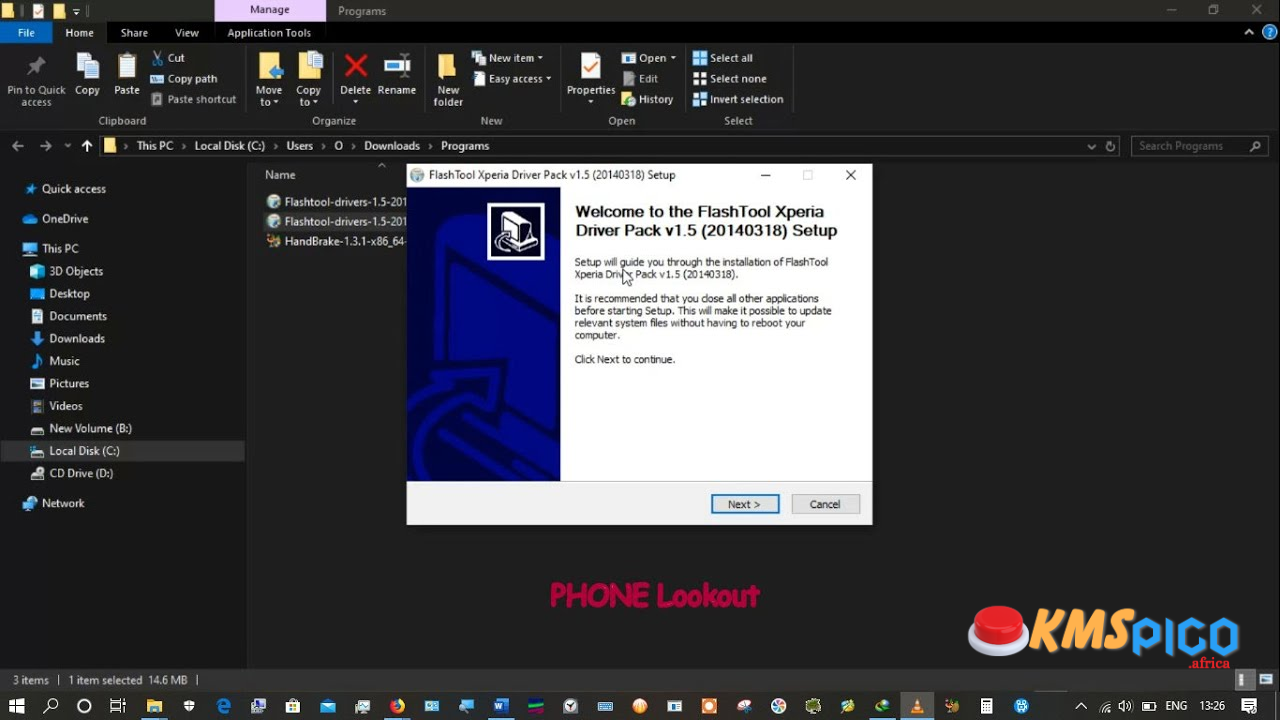1280x720 pixels.
Task: Open Windows Start menu
Action: [17, 706]
